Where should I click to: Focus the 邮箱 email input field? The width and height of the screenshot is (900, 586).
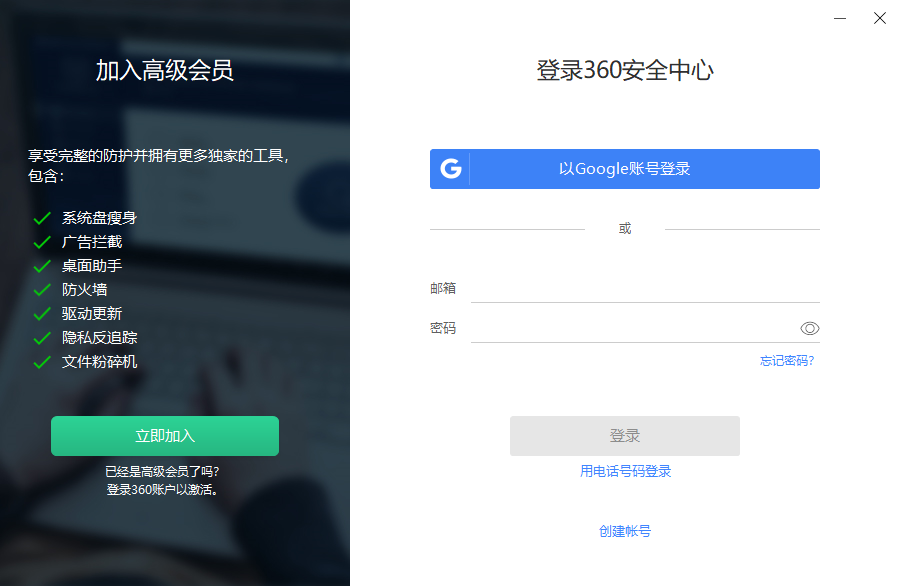[x=645, y=289]
